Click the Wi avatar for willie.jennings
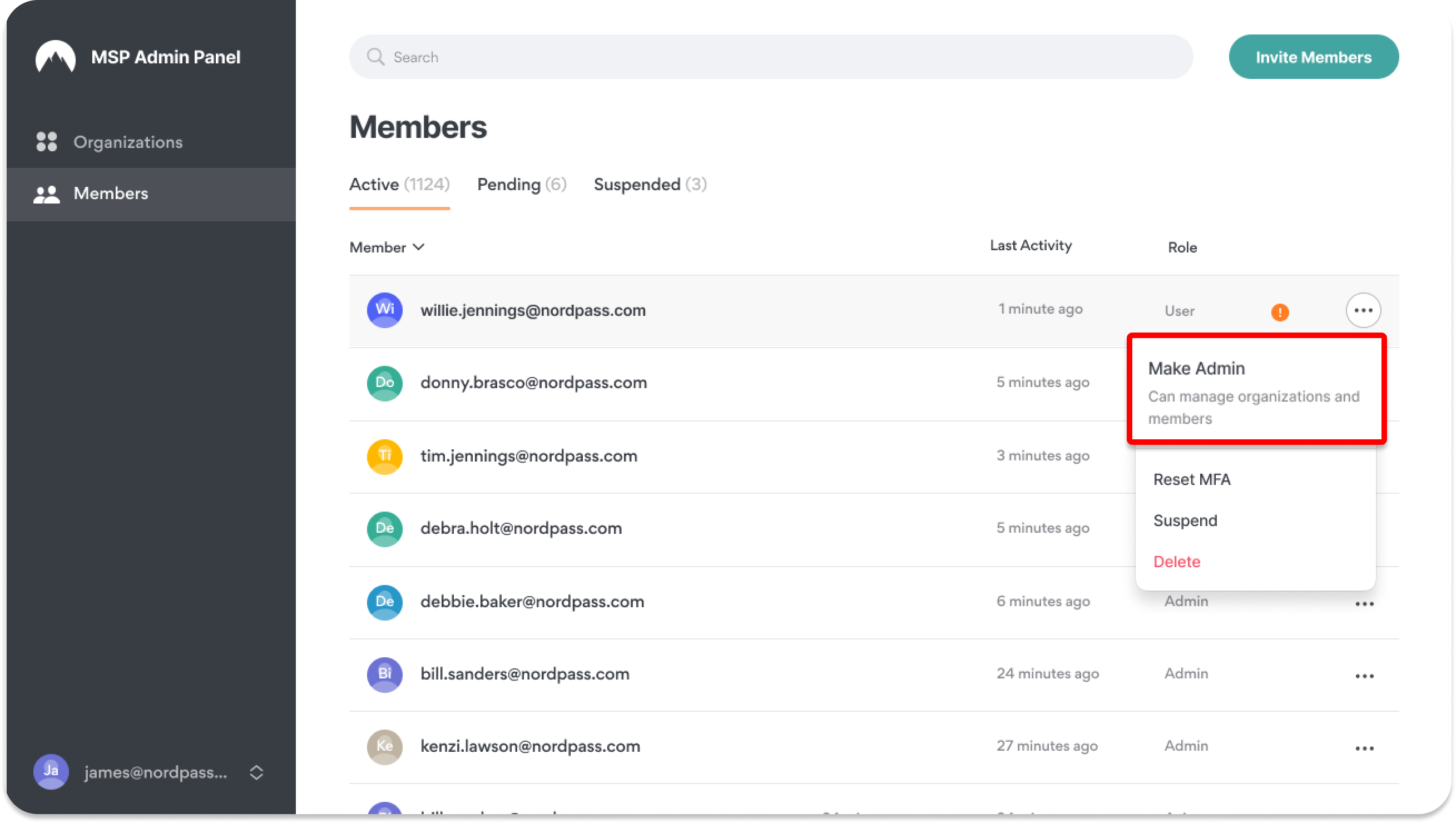The image size is (1456, 823). tap(384, 310)
